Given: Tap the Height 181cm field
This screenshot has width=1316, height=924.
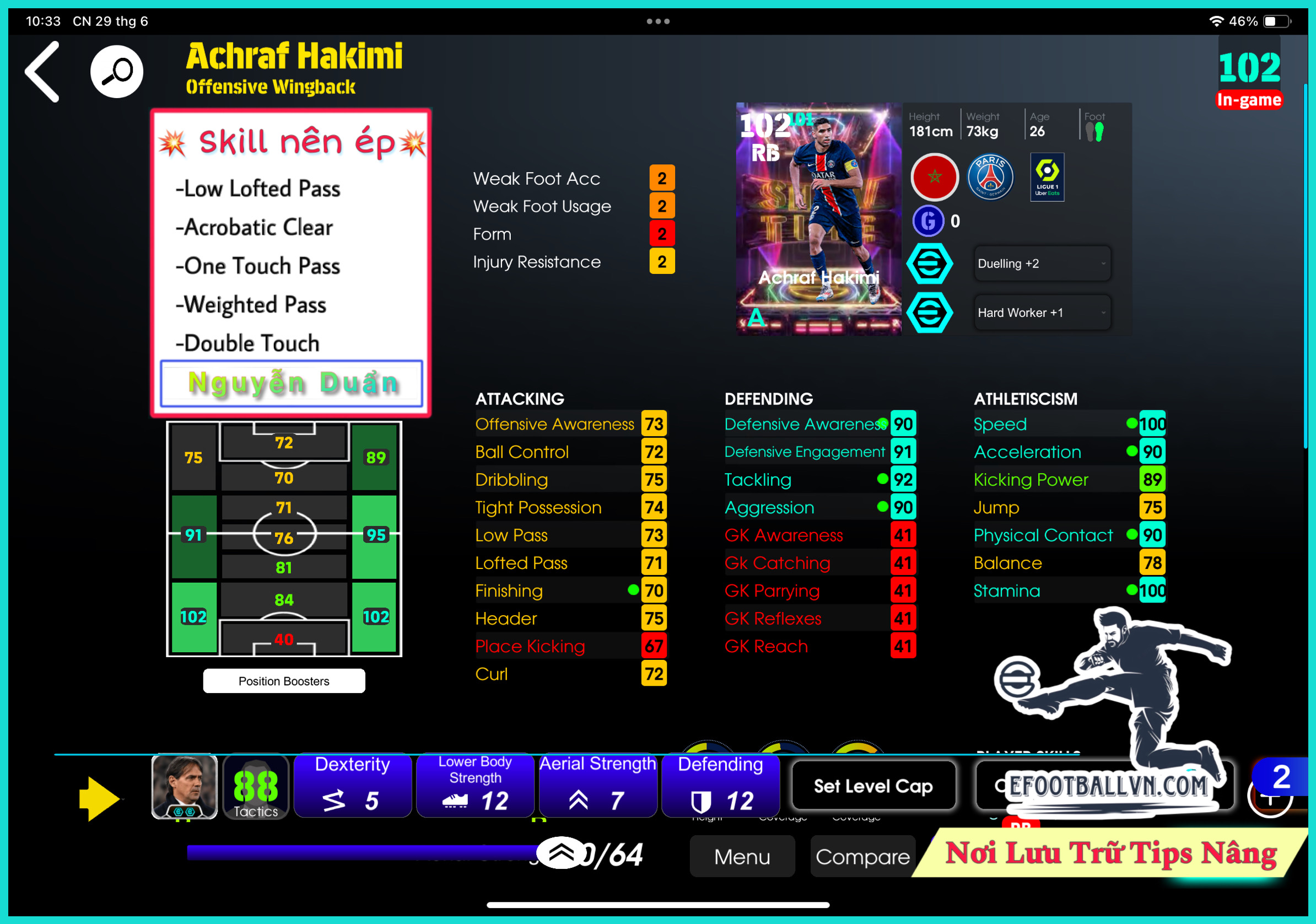Looking at the screenshot, I should point(931,125).
